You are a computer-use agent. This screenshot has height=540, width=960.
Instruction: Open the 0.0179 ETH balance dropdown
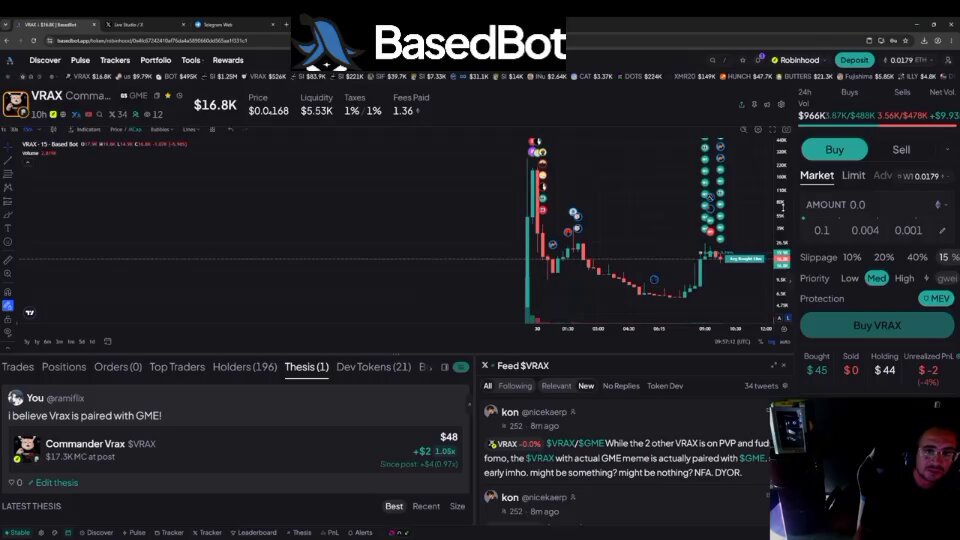tap(908, 60)
